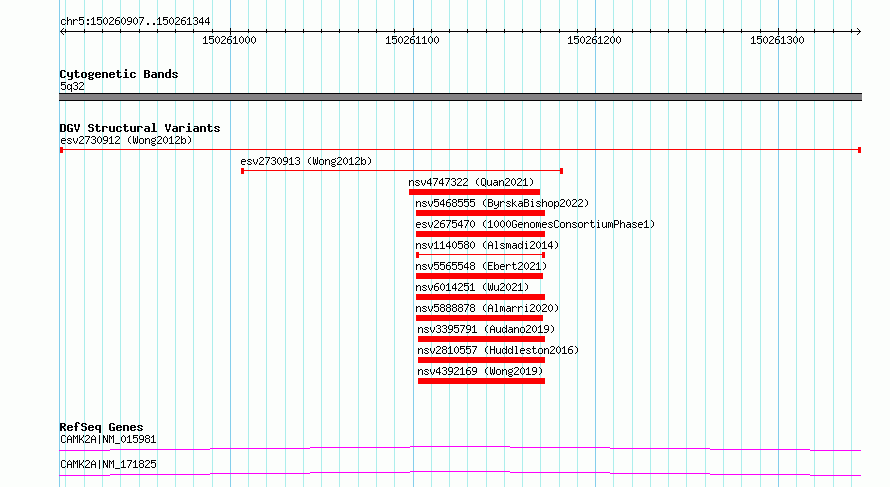Image resolution: width=890 pixels, height=487 pixels.
Task: Click the magenta CAMK2A|NM_171825 transcript line
Action: click(x=460, y=473)
